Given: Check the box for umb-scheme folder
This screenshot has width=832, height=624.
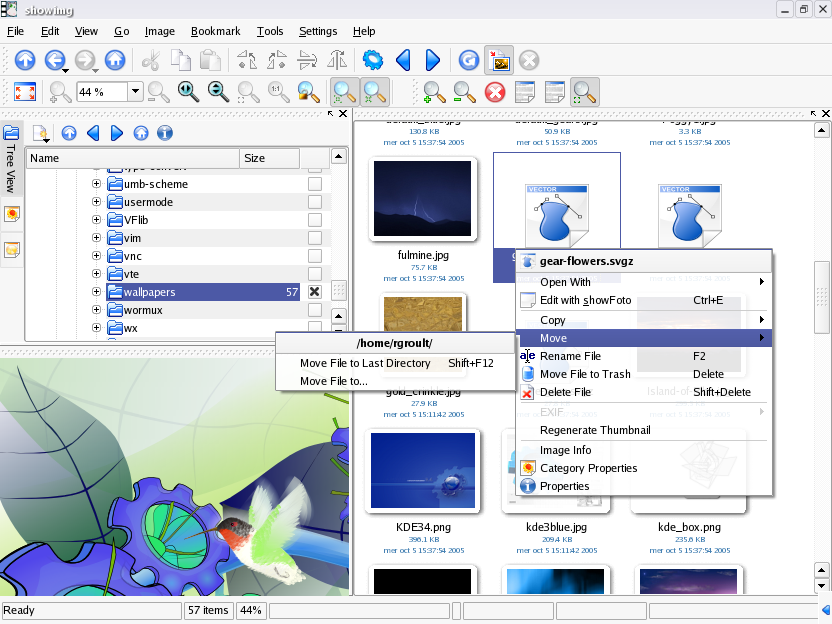Looking at the screenshot, I should tap(315, 184).
